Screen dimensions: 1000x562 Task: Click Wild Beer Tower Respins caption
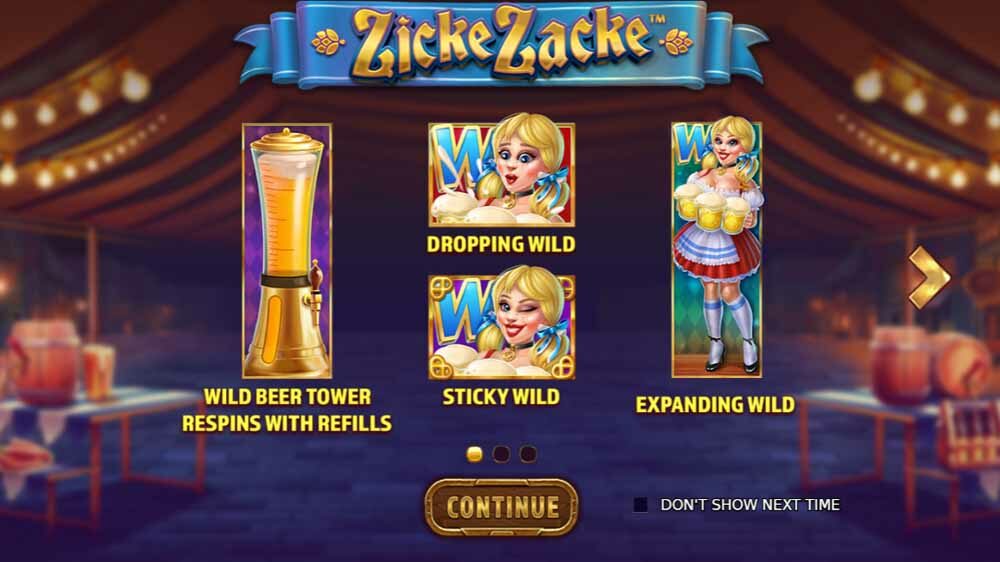coord(287,410)
